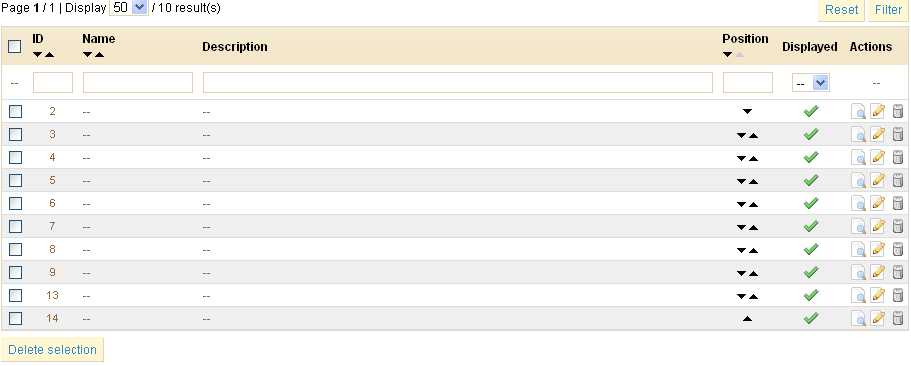Select all rows via header checkbox
The height and width of the screenshot is (366, 911).
[x=15, y=46]
